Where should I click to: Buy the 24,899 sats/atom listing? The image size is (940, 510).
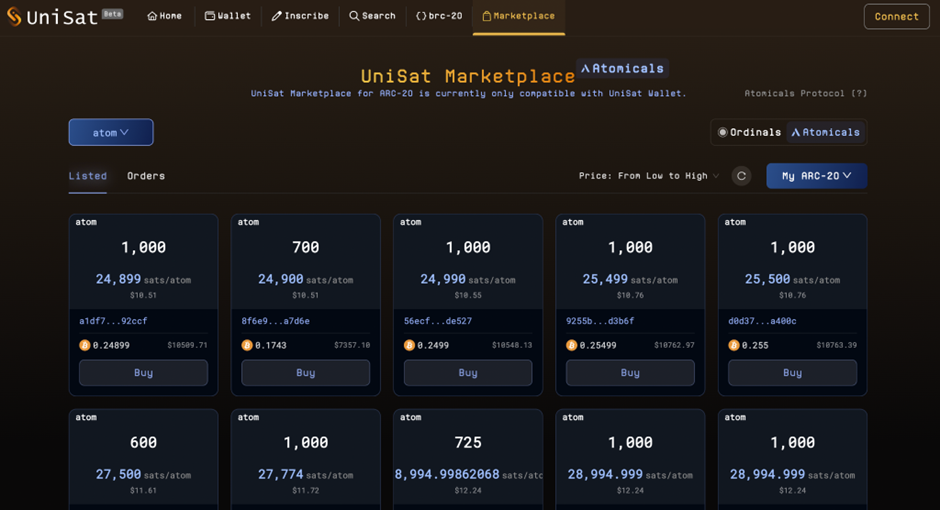143,373
